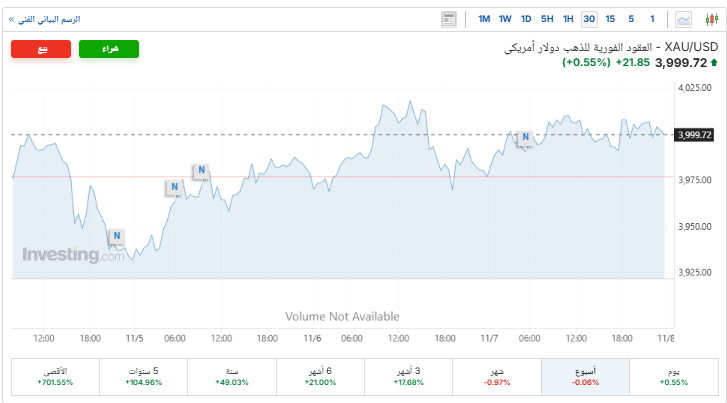Select the 5H timeframe interval
727x403 pixels.
coord(547,19)
